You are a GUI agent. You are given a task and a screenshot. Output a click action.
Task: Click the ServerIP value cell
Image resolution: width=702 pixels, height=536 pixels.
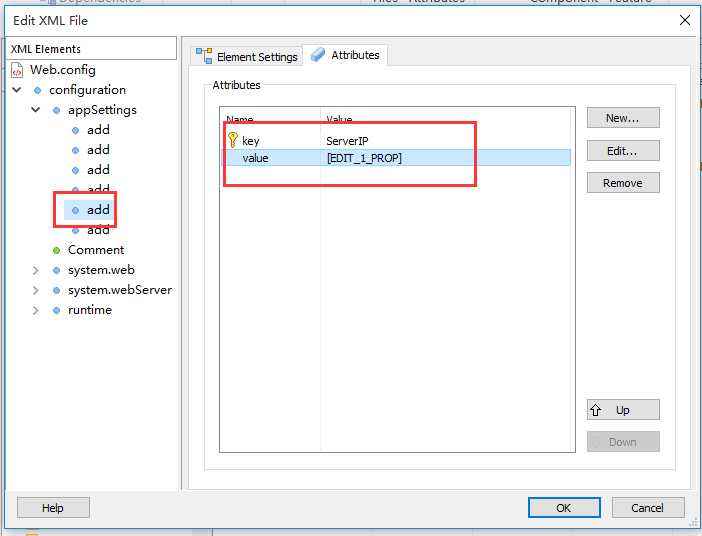click(347, 141)
